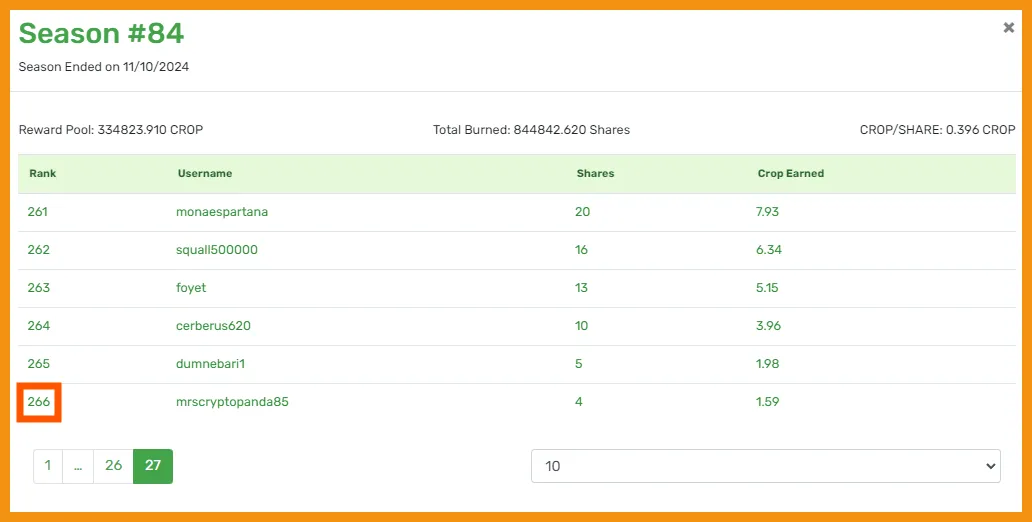The width and height of the screenshot is (1032, 522).
Task: Click the Username column header
Action: tap(205, 174)
